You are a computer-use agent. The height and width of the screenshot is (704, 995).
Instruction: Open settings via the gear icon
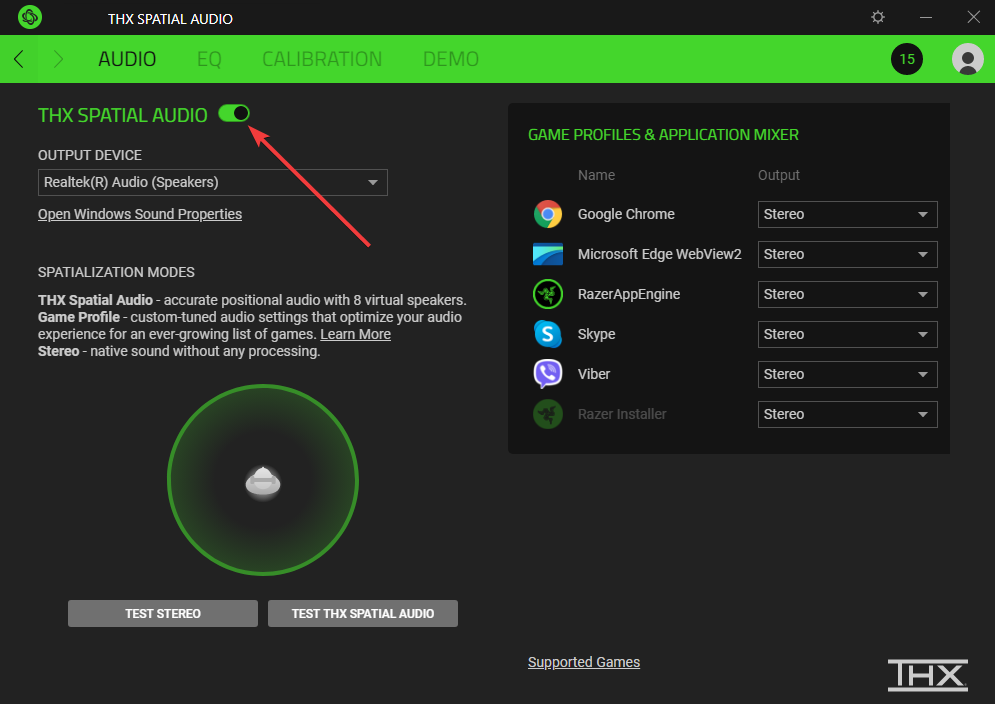(x=878, y=17)
